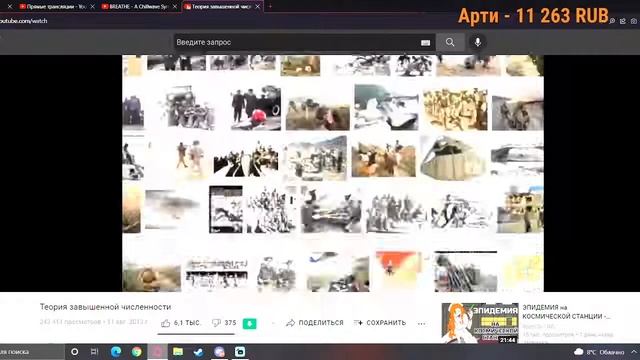This screenshot has height=360, width=640.
Task: Open the pink active browser taskbar icon
Action: (x=158, y=351)
